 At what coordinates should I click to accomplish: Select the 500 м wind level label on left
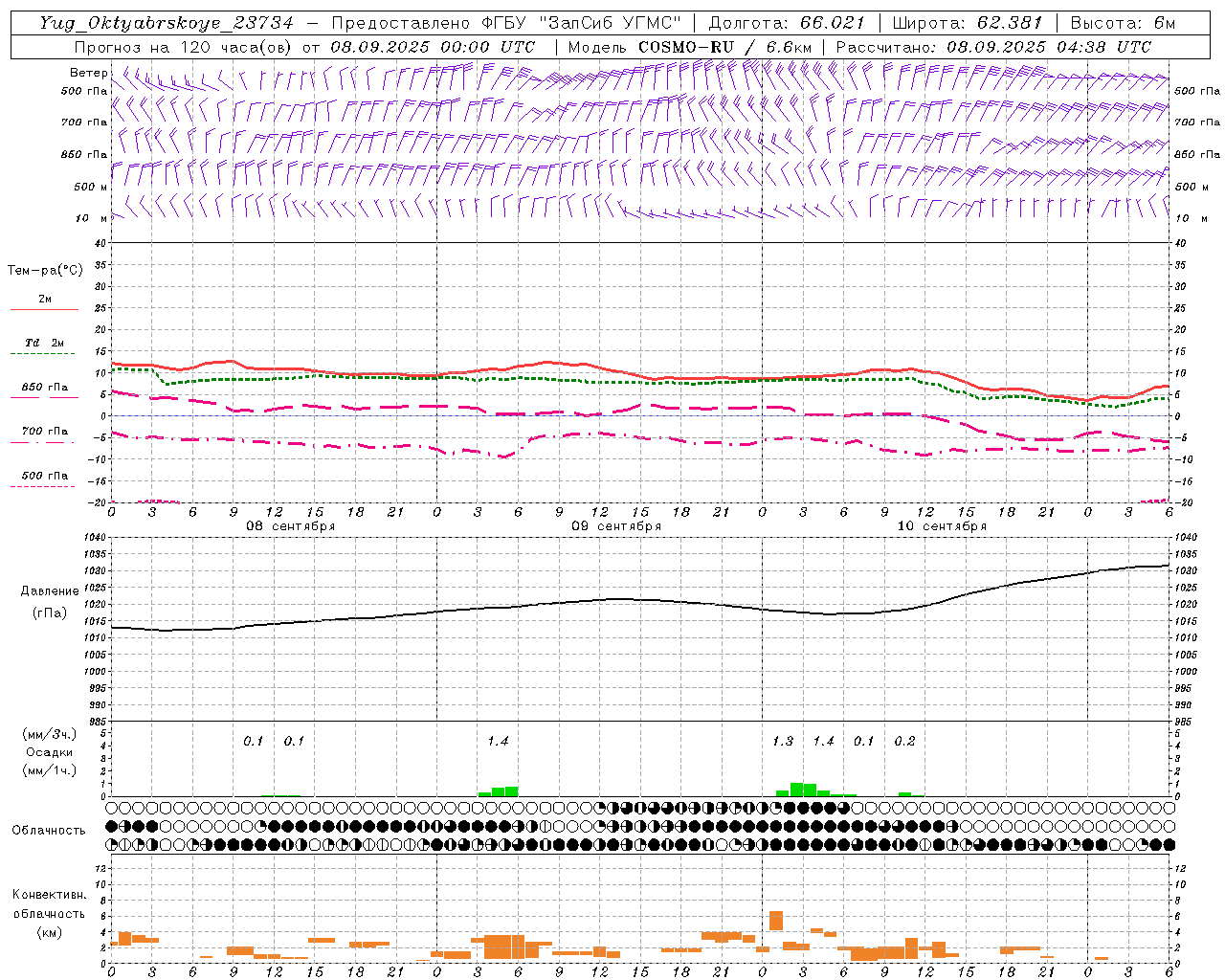[x=90, y=187]
